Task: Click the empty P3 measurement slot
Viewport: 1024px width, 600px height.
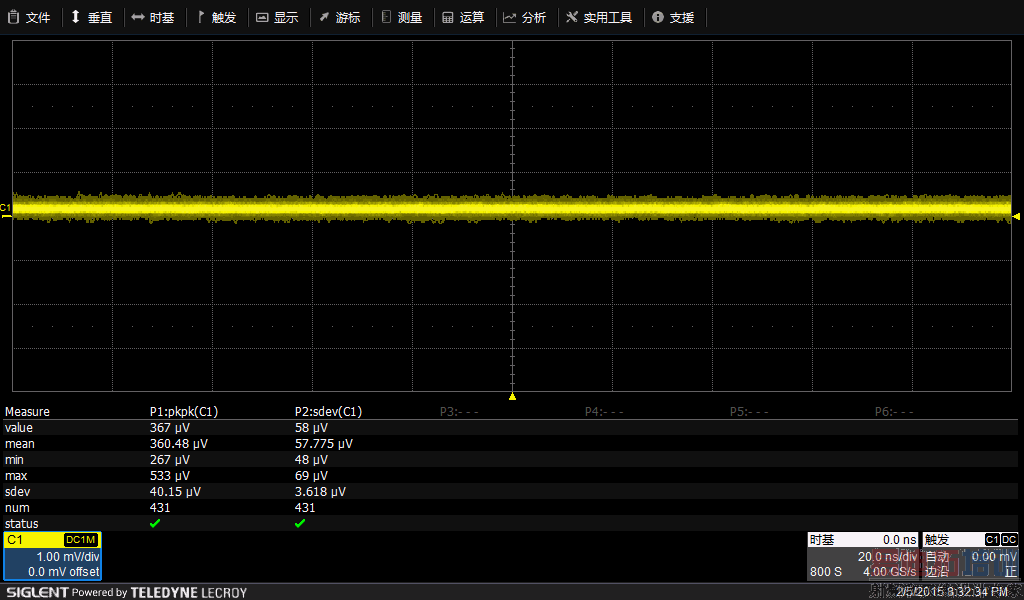Action: (x=459, y=412)
